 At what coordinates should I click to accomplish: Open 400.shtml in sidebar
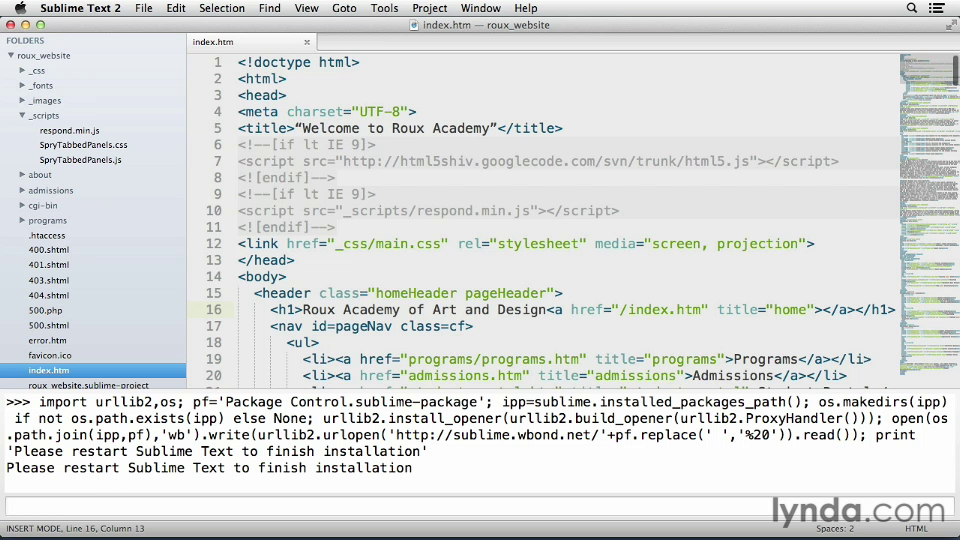tap(48, 250)
